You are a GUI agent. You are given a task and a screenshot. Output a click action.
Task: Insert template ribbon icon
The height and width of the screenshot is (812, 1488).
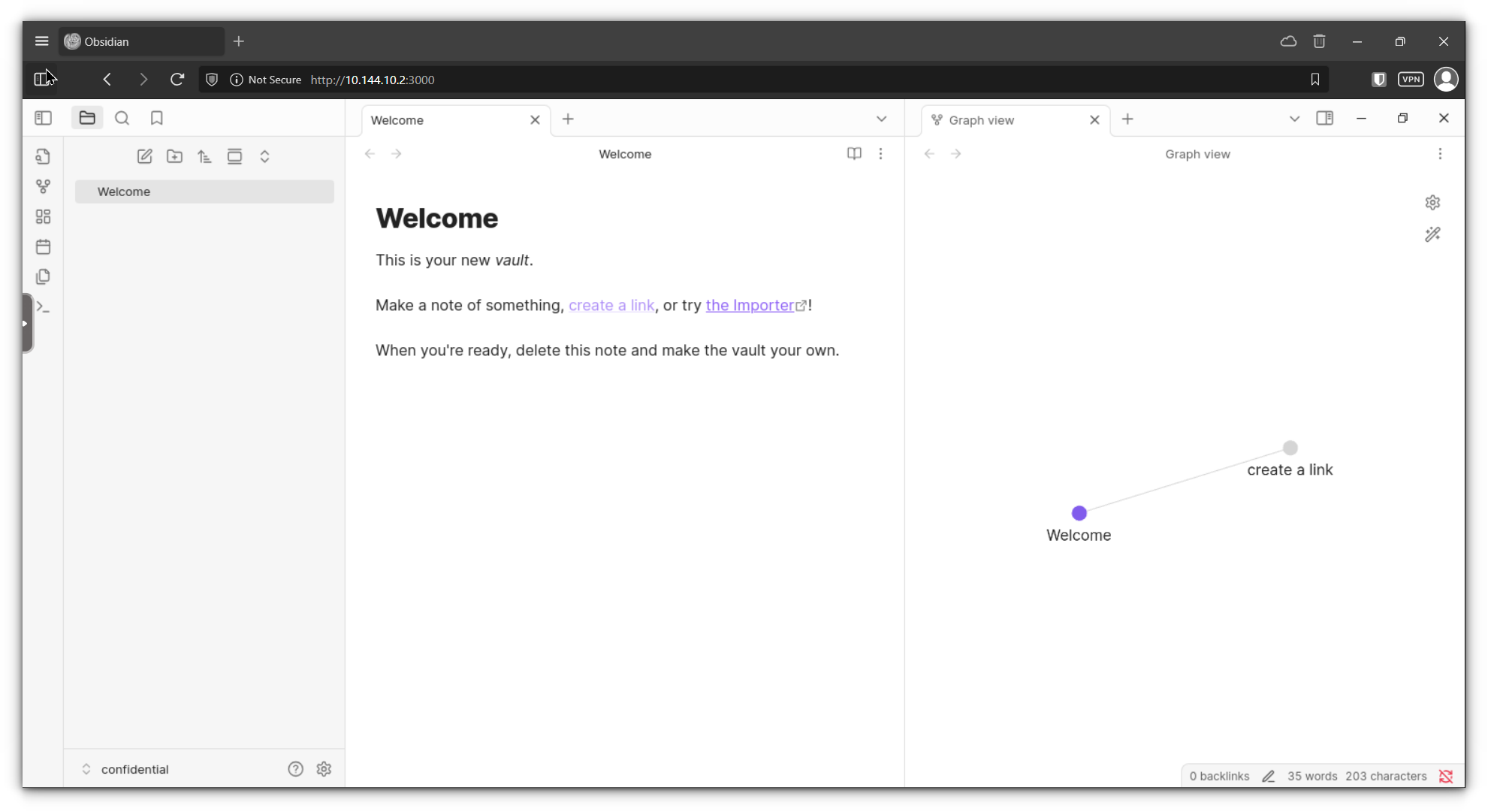tap(43, 276)
